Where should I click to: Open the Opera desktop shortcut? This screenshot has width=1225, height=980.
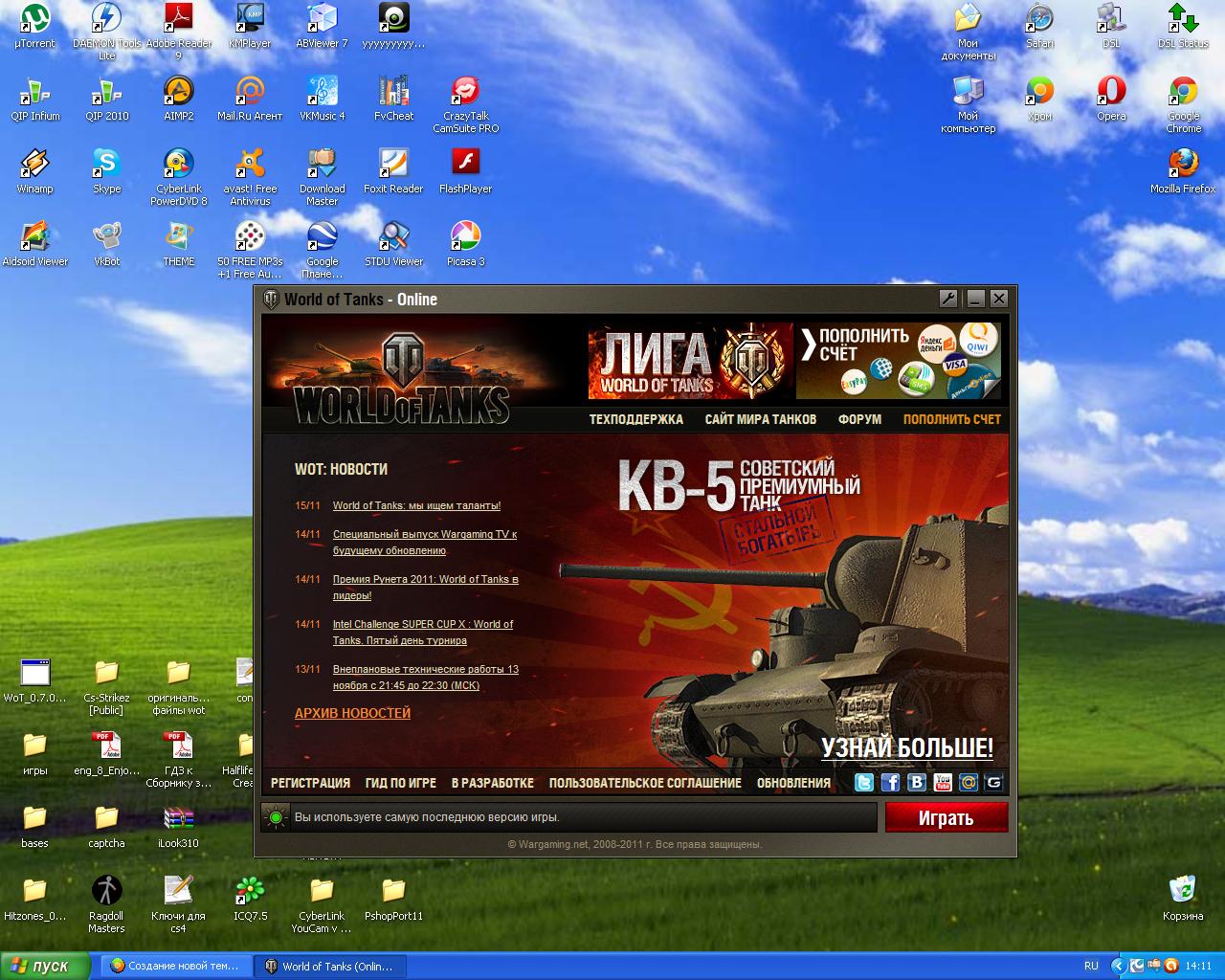click(1111, 99)
